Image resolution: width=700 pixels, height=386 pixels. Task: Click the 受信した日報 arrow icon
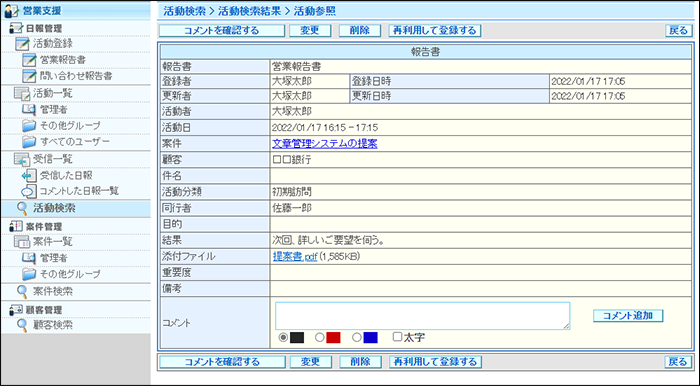point(29,175)
